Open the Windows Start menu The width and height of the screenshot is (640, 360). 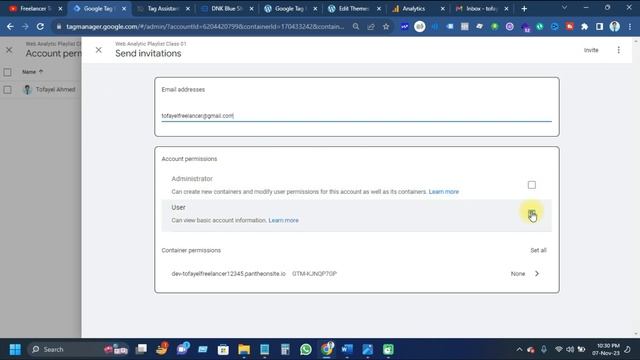pos(15,349)
